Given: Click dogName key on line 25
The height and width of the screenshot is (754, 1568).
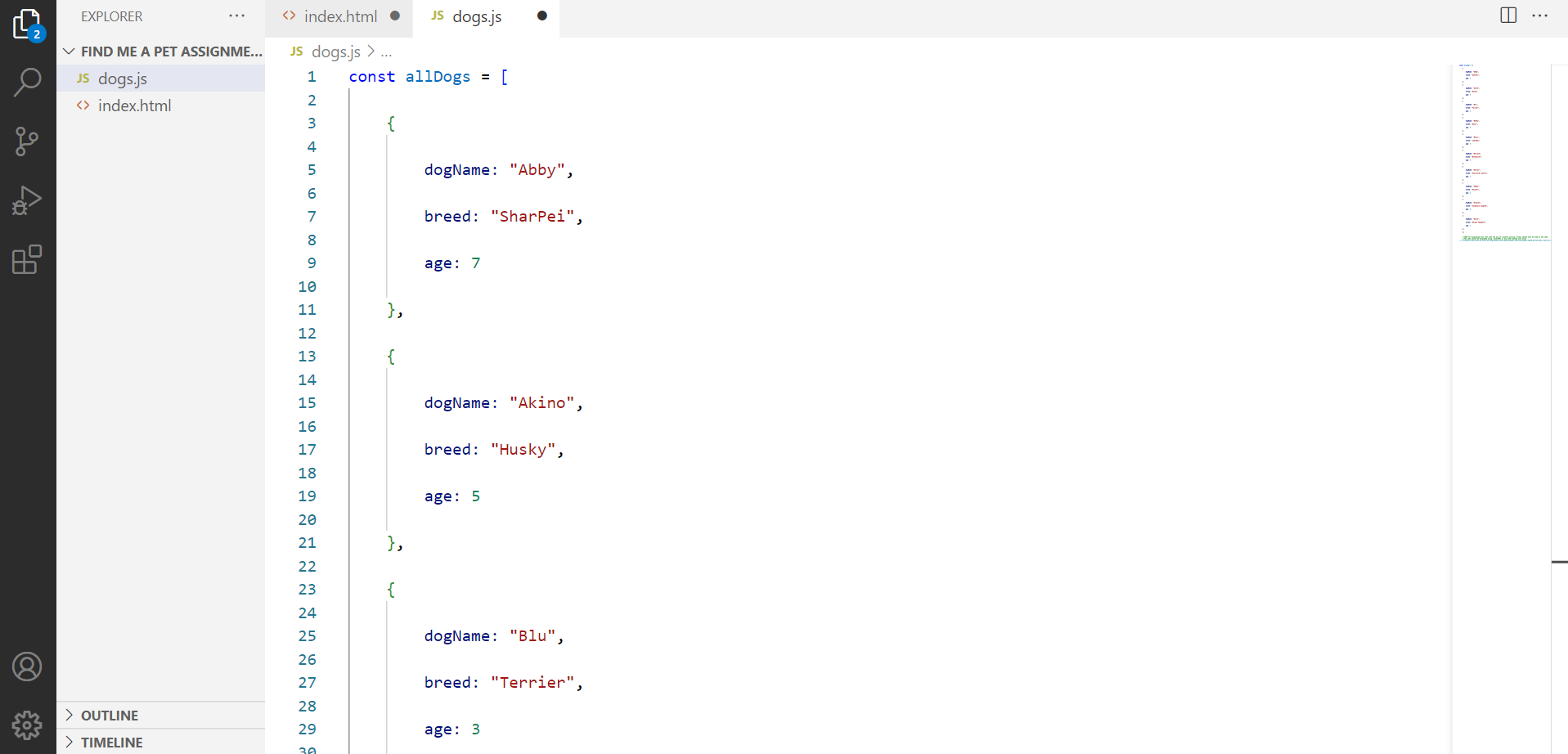Looking at the screenshot, I should tap(456, 636).
